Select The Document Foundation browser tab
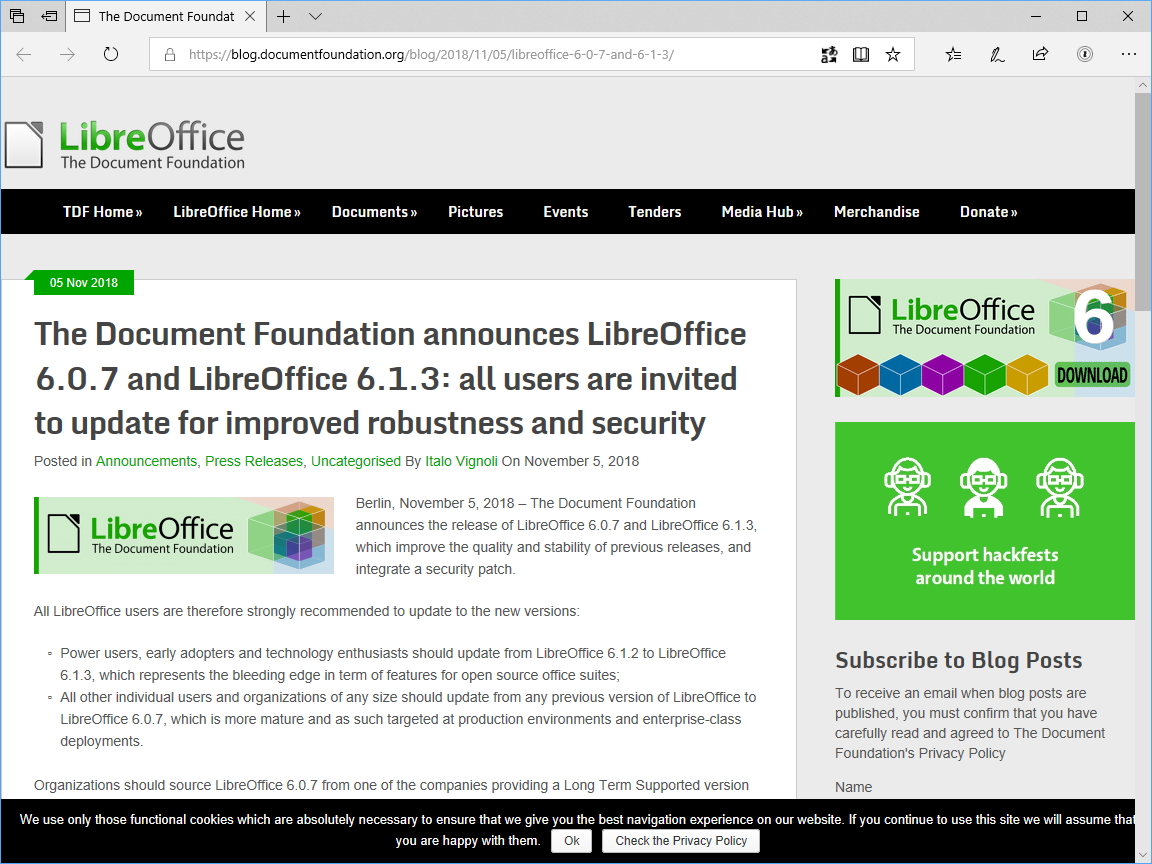Viewport: 1152px width, 864px height. point(165,16)
